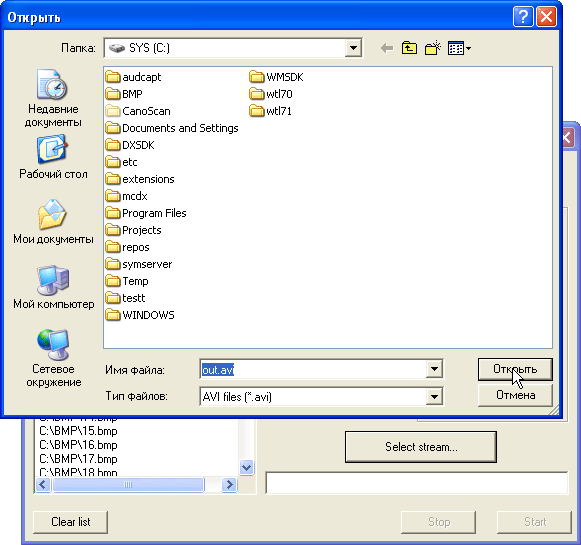Create a new folder

point(433,48)
